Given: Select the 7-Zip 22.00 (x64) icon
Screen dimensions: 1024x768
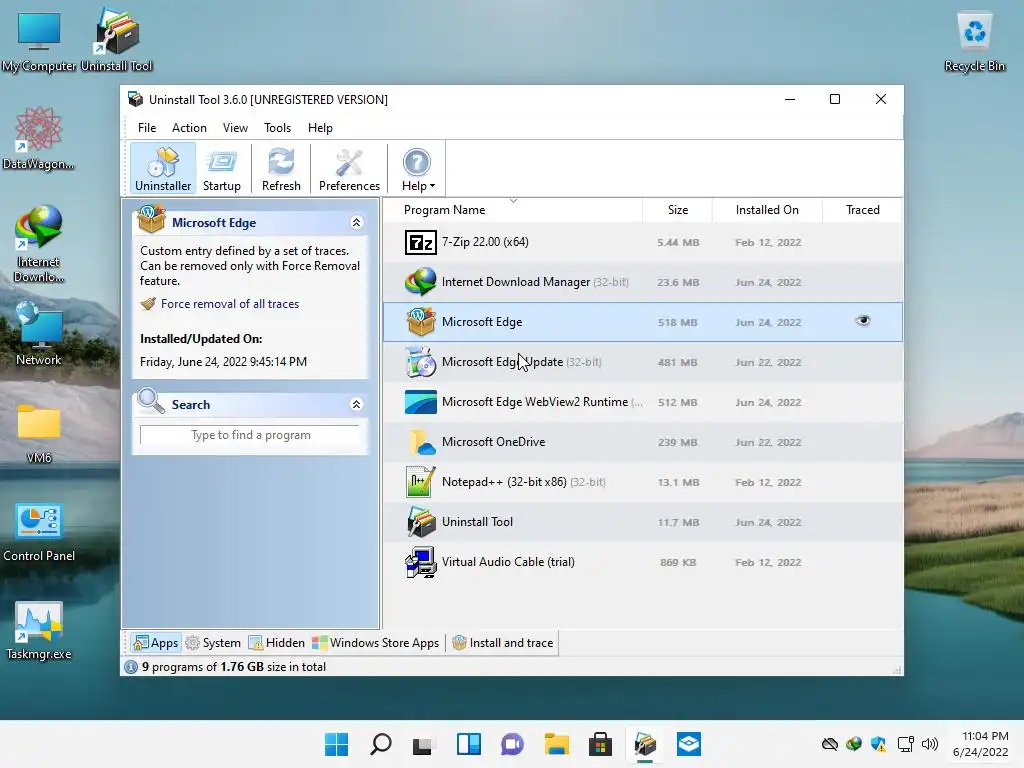Looking at the screenshot, I should 421,242.
